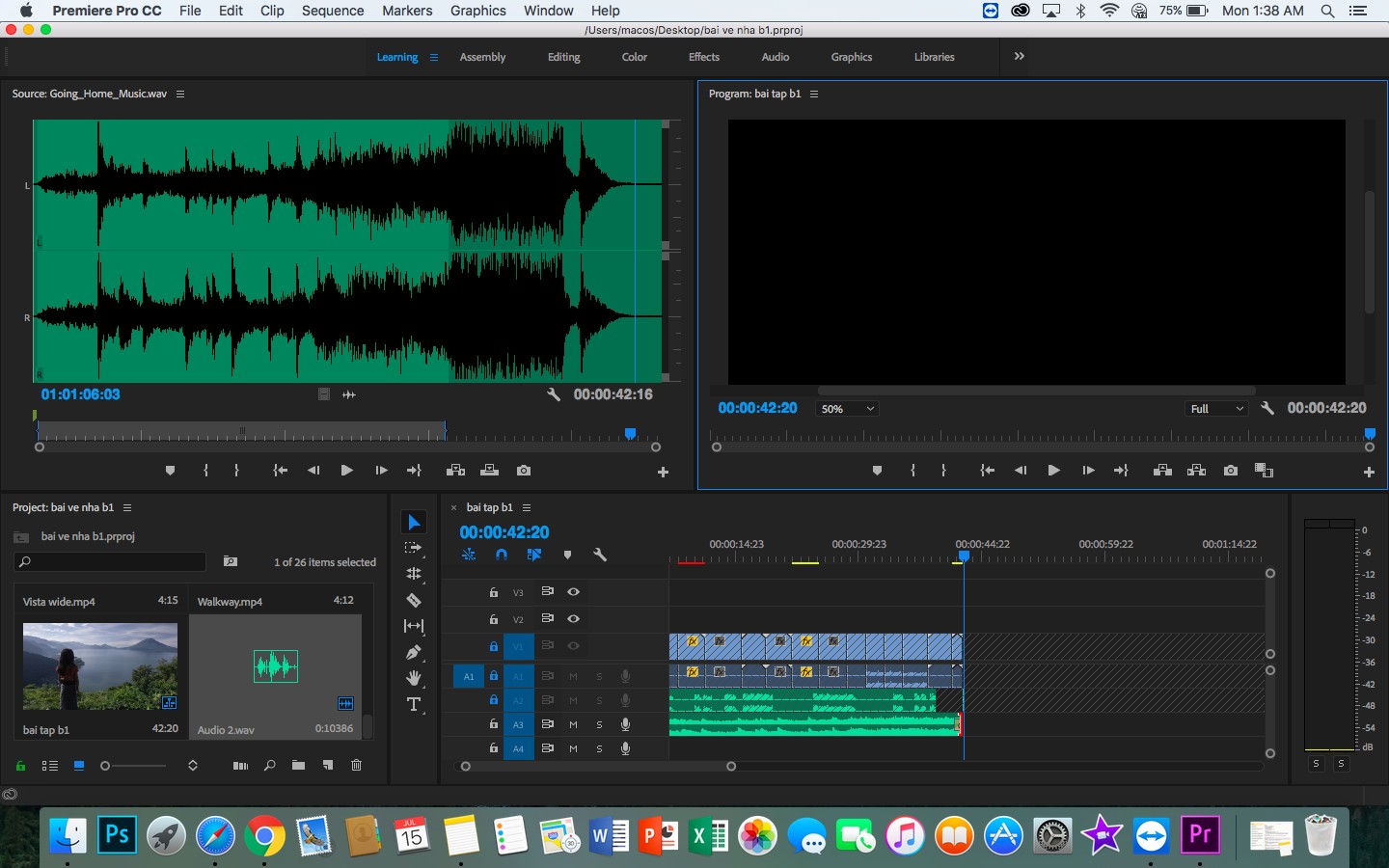Click Insert button in Source monitor
This screenshot has height=868, width=1389.
455,471
